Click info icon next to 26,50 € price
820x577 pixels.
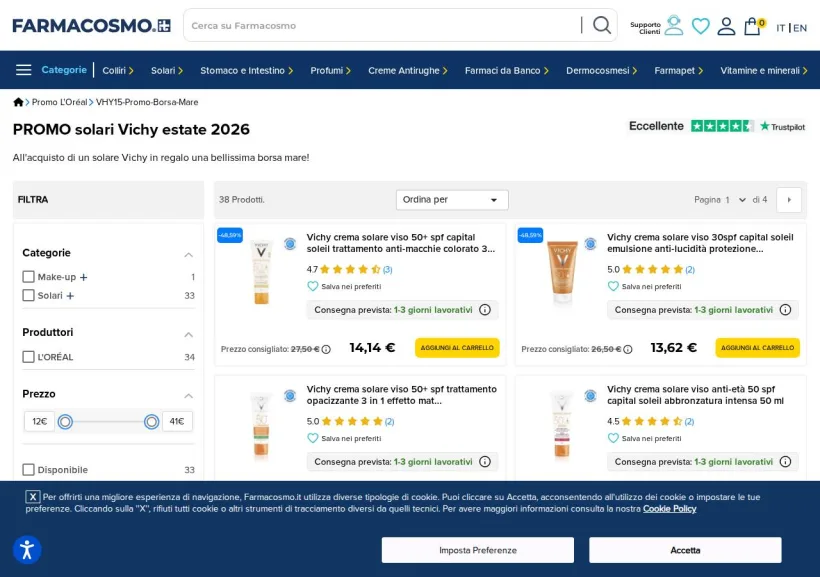(x=628, y=349)
